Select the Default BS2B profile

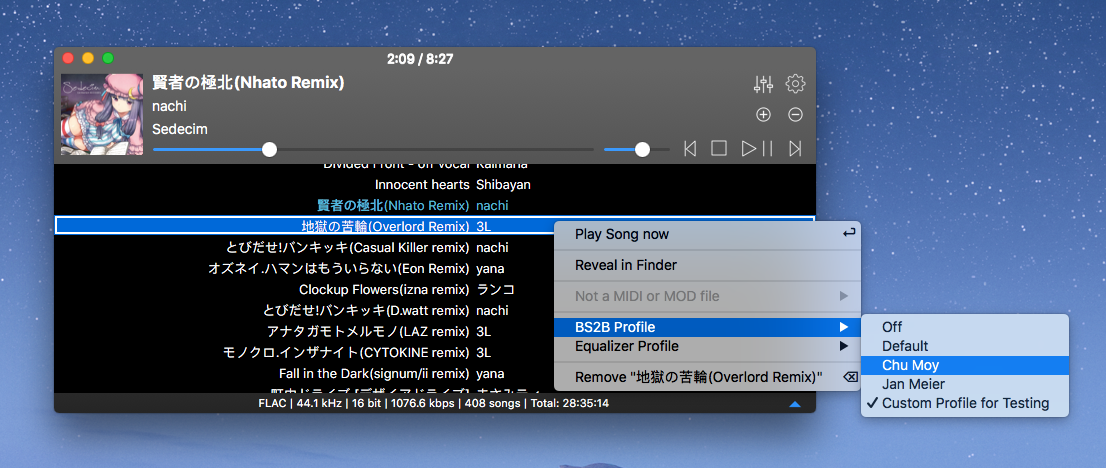965,347
